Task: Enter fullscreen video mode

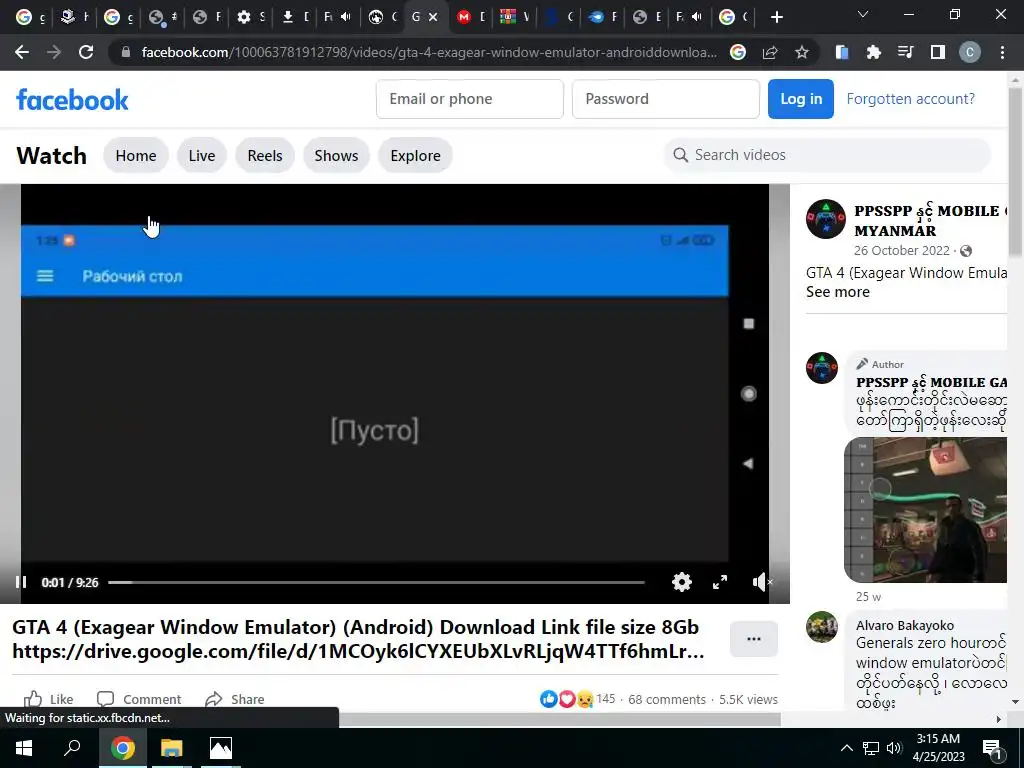Action: coord(720,582)
